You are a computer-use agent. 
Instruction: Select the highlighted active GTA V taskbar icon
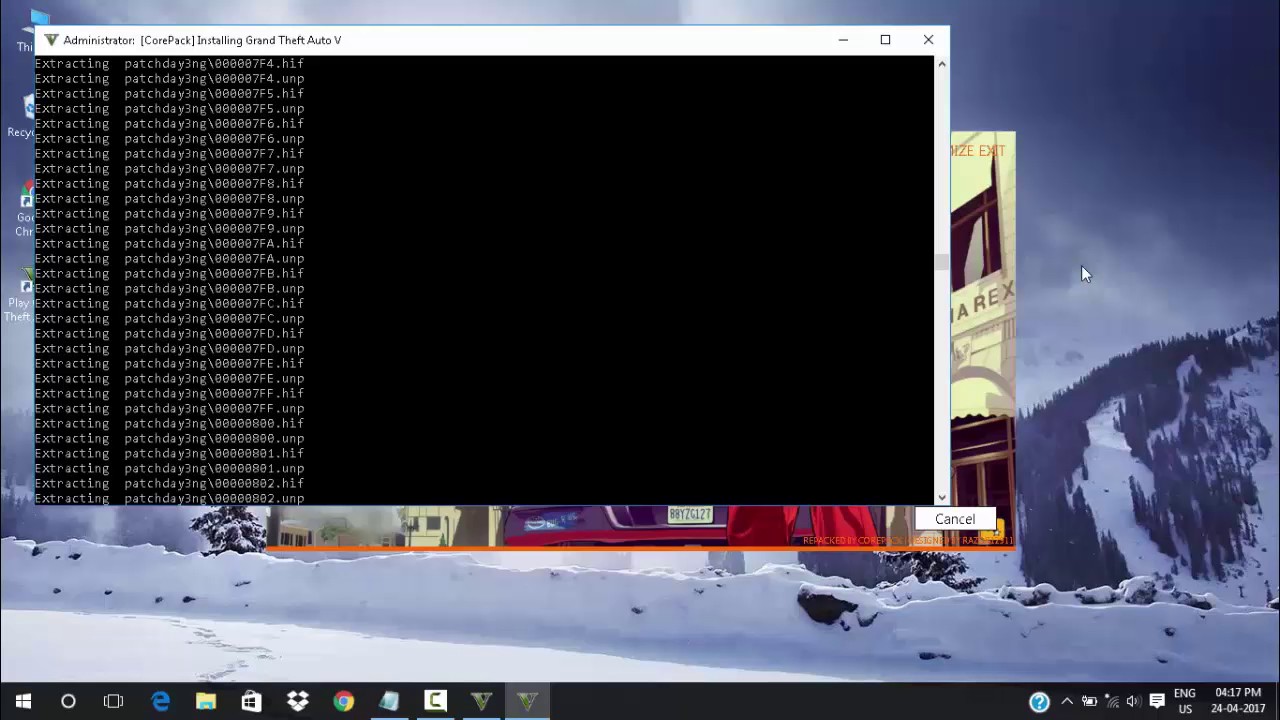pyautogui.click(x=527, y=702)
